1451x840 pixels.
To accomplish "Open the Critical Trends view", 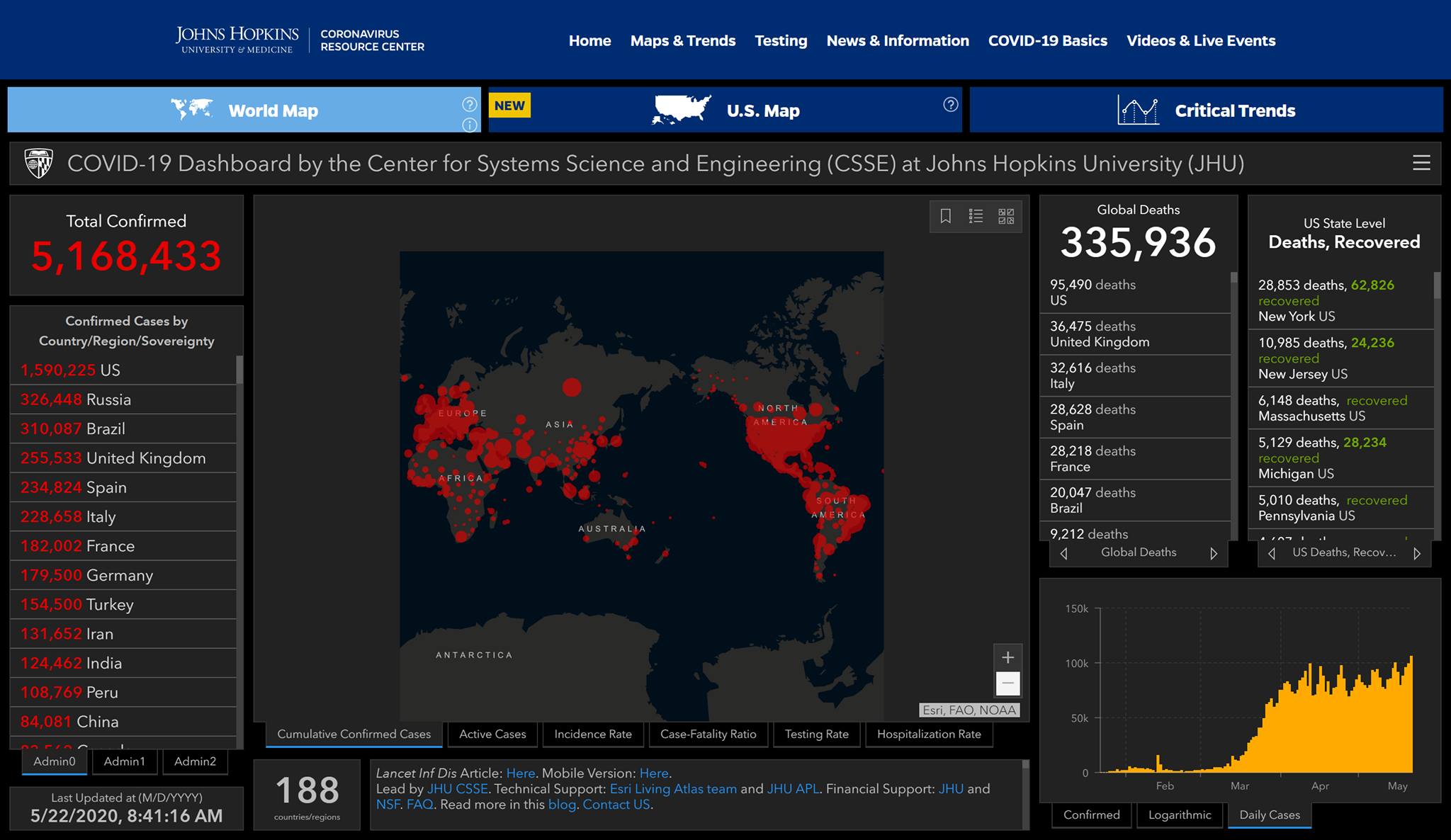I will (x=1206, y=110).
